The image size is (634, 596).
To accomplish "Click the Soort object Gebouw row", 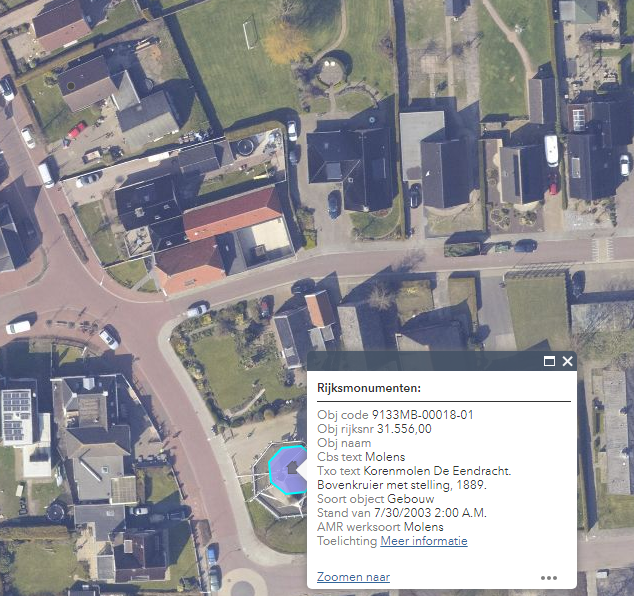I will tap(376, 499).
